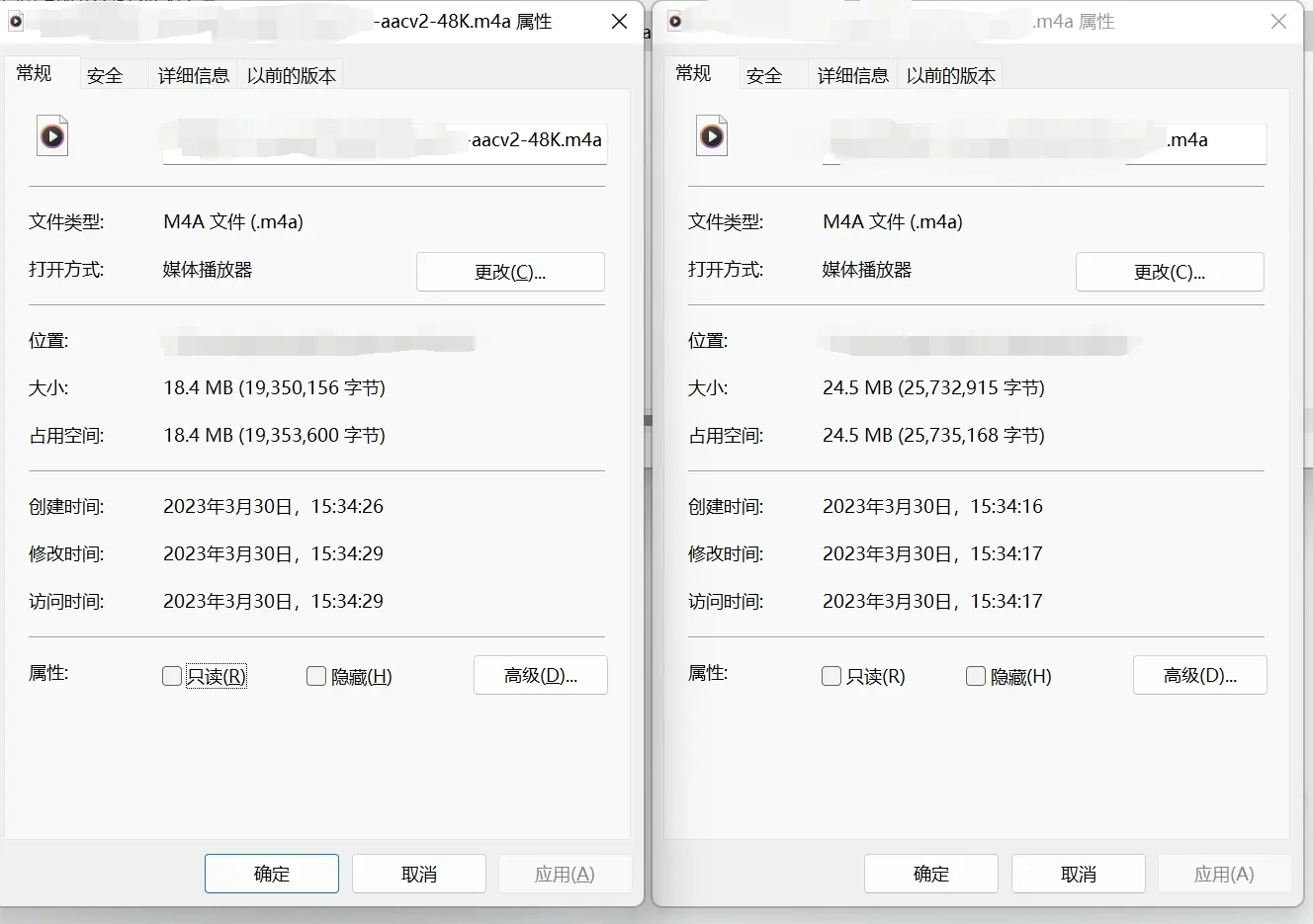The width and height of the screenshot is (1313, 924).
Task: Click 更改 button in left dialog
Action: pyautogui.click(x=510, y=272)
